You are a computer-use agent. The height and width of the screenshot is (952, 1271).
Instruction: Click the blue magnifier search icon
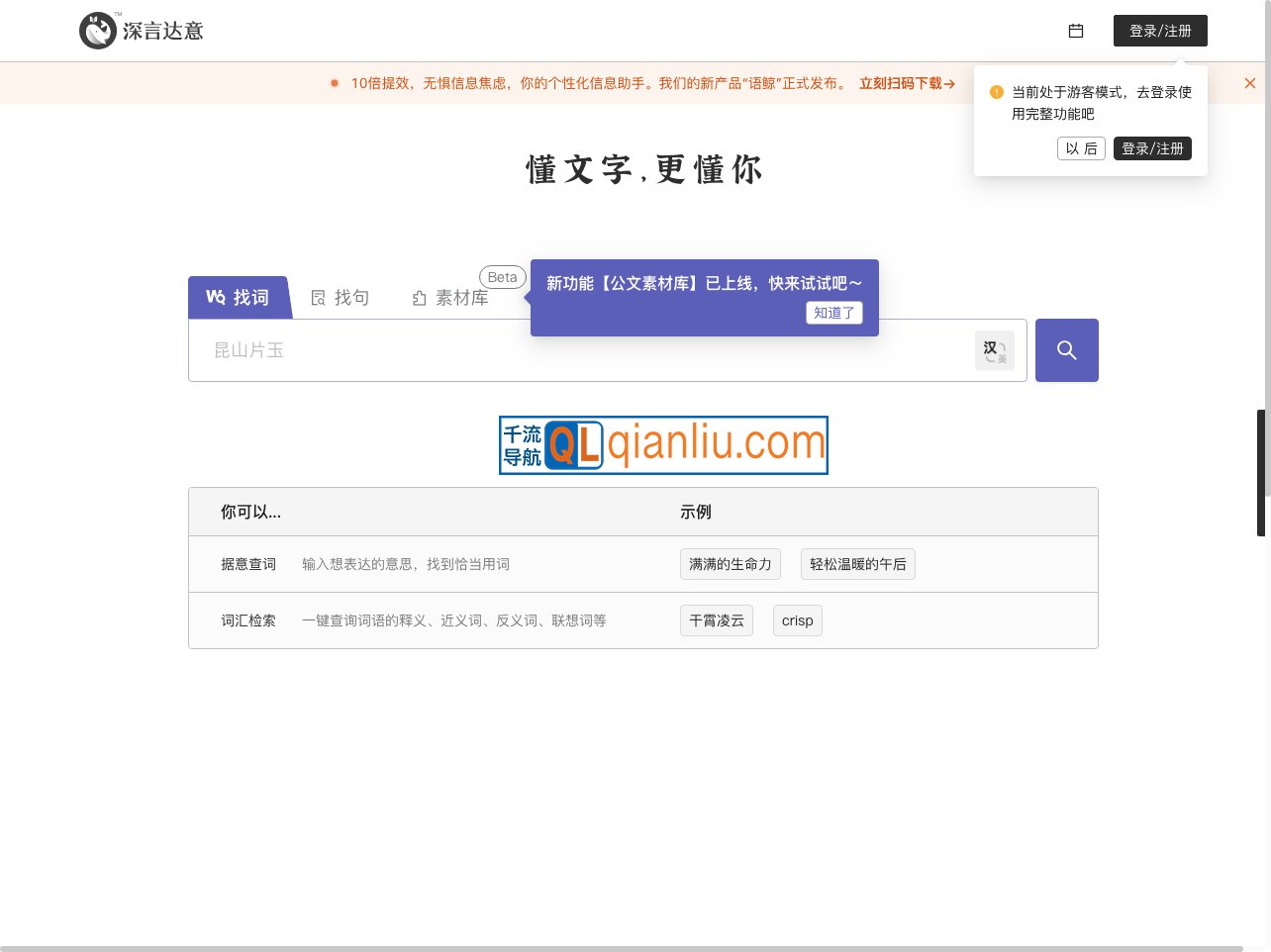[1066, 349]
